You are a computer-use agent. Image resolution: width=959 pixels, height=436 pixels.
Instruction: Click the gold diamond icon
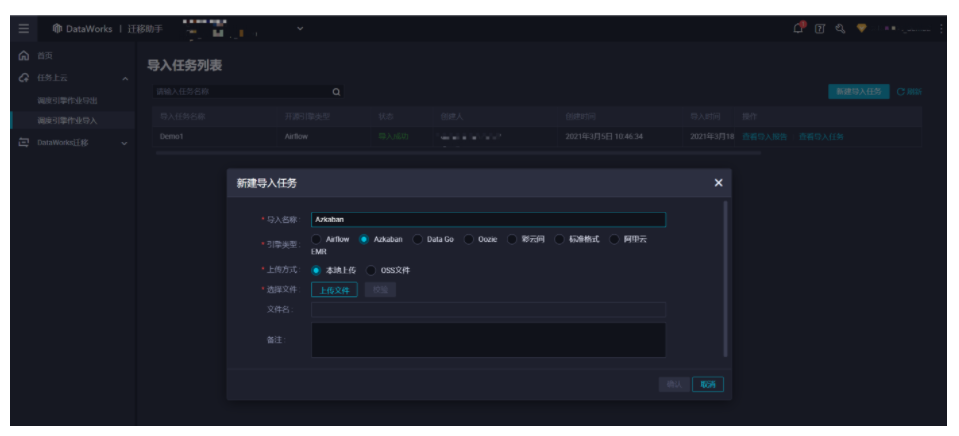coord(861,29)
